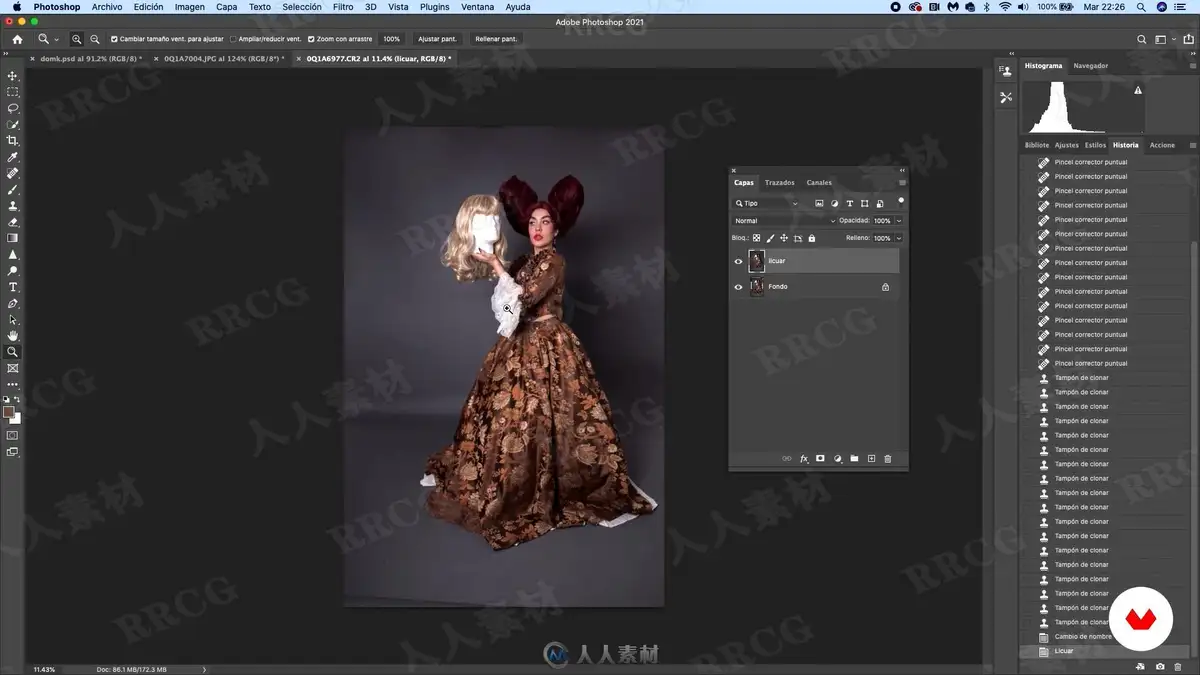
Task: Toggle 'Cambiar tamaño vent. para ajustar' checkbox
Action: pos(114,39)
